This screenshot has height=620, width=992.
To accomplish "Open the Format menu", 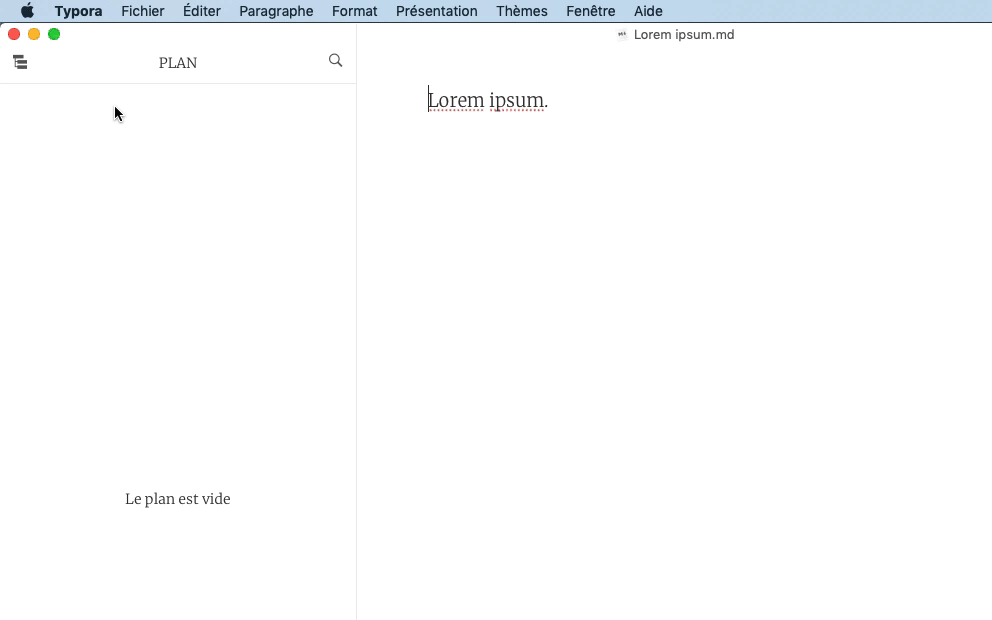I will 354,11.
